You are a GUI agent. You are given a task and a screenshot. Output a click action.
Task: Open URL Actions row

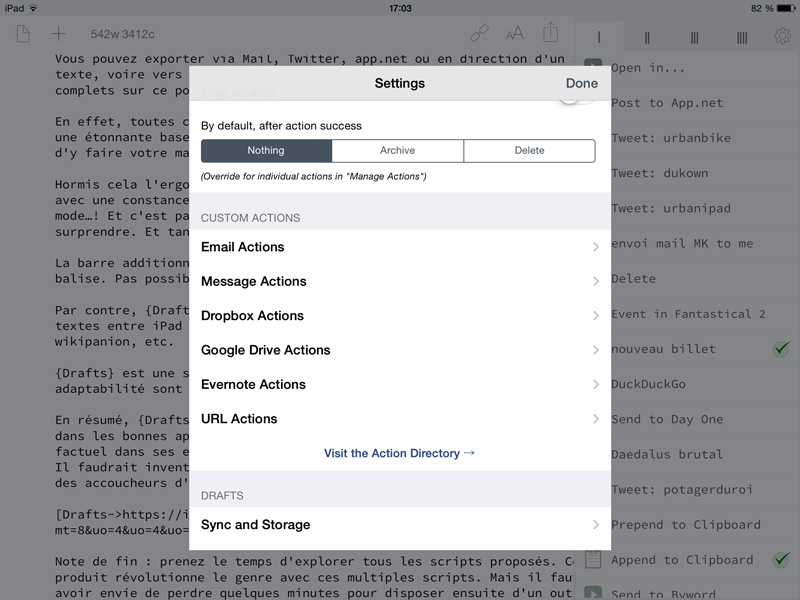pos(399,419)
